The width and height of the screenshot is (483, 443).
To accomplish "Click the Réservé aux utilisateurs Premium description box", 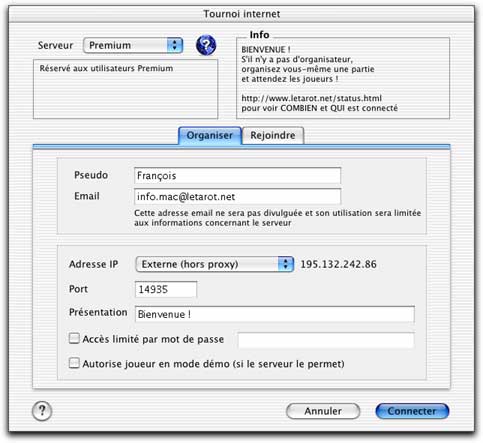I will 126,89.
